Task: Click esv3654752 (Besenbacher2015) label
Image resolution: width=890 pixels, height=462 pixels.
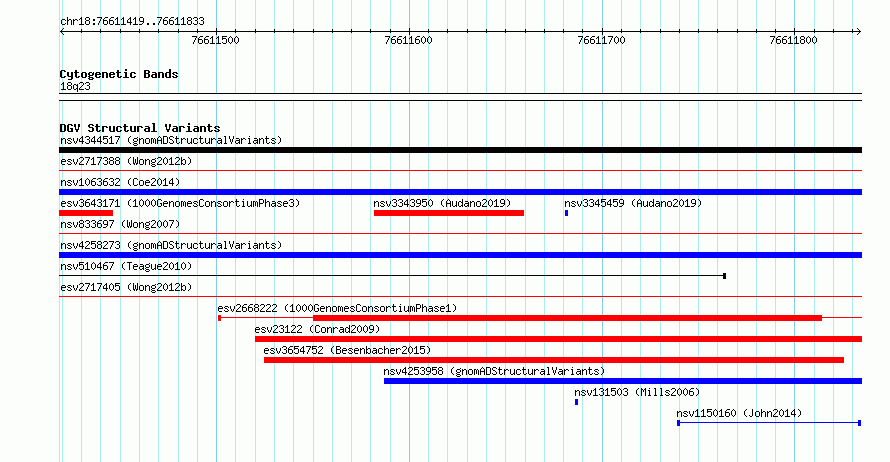Action: click(x=347, y=350)
